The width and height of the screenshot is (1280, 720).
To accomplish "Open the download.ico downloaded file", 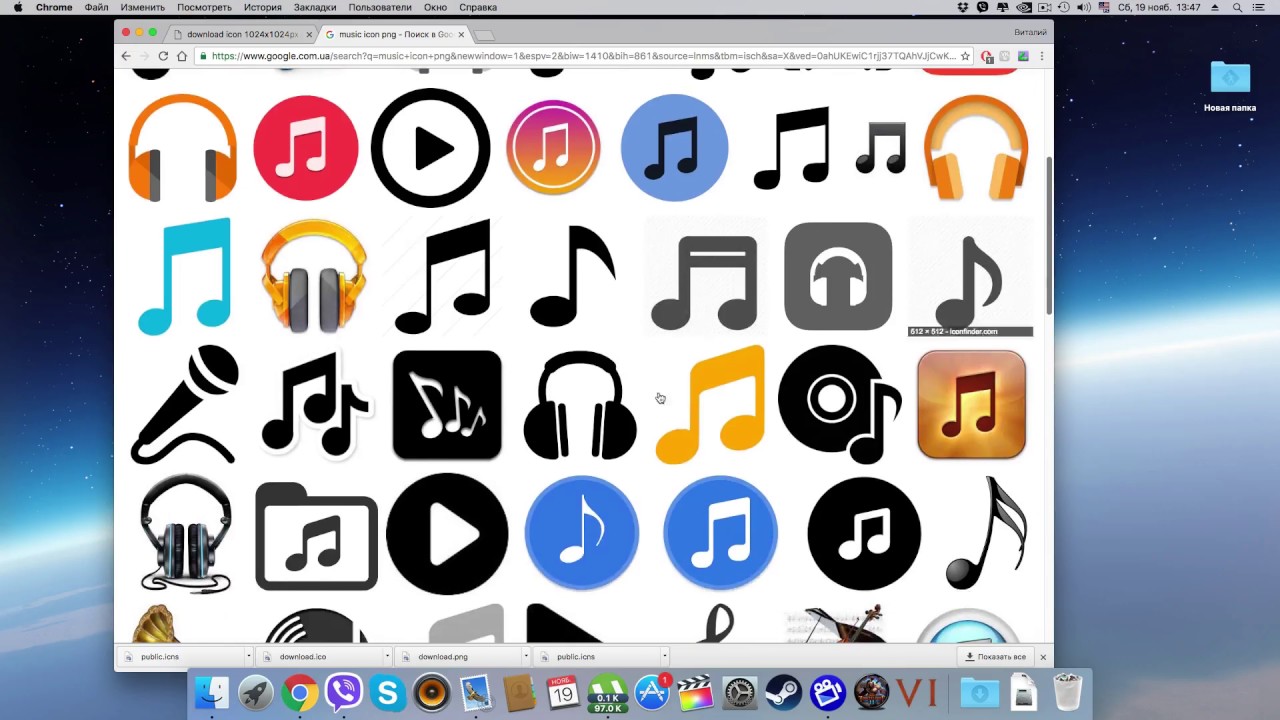I will [320, 657].
